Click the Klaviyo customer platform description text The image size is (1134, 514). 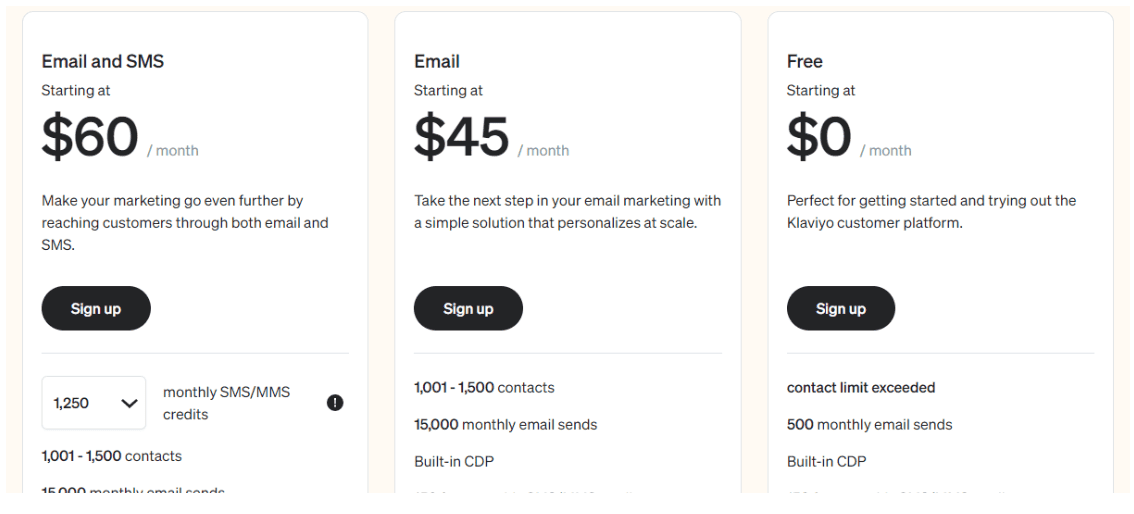click(932, 212)
